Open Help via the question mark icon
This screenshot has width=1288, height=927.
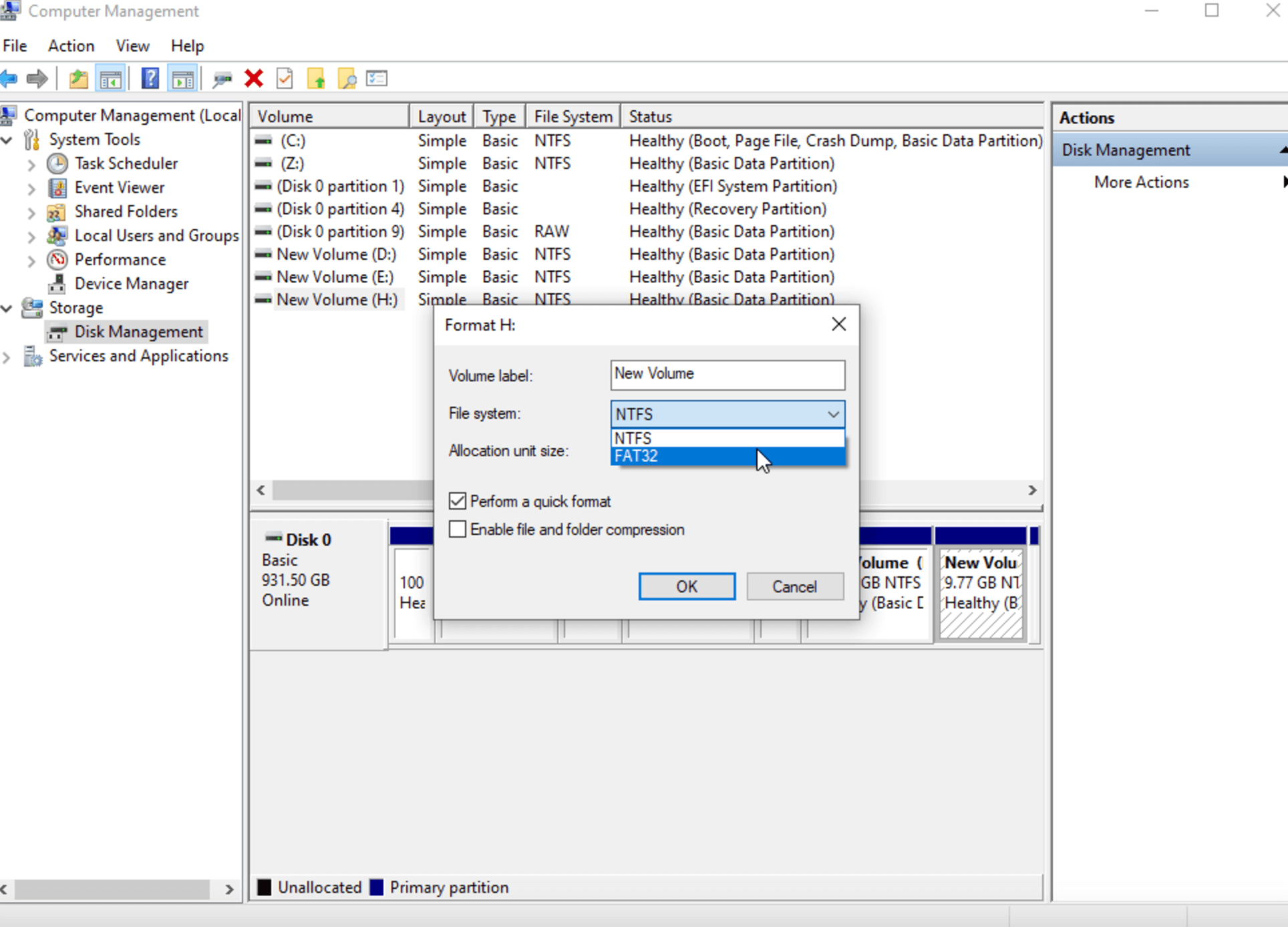(150, 77)
